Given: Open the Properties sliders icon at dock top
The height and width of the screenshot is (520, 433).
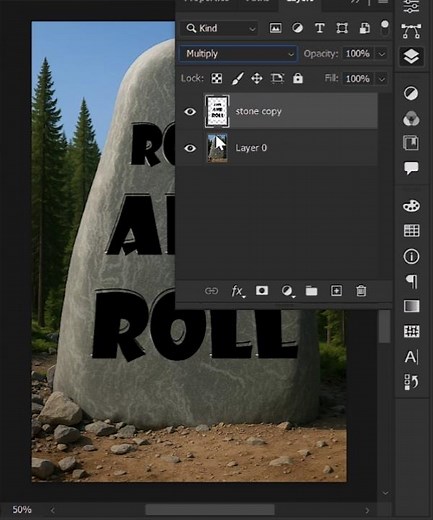Looking at the screenshot, I should (x=411, y=7).
